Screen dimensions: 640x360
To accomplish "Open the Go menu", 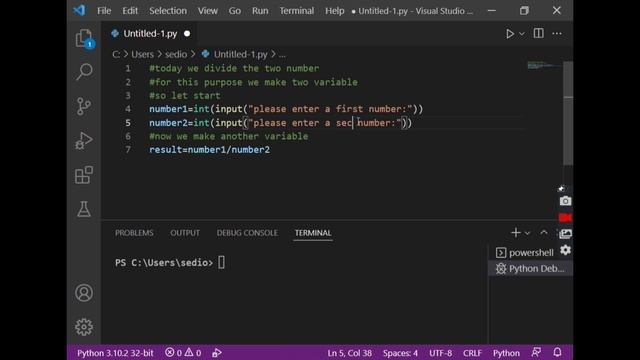I will [234, 11].
